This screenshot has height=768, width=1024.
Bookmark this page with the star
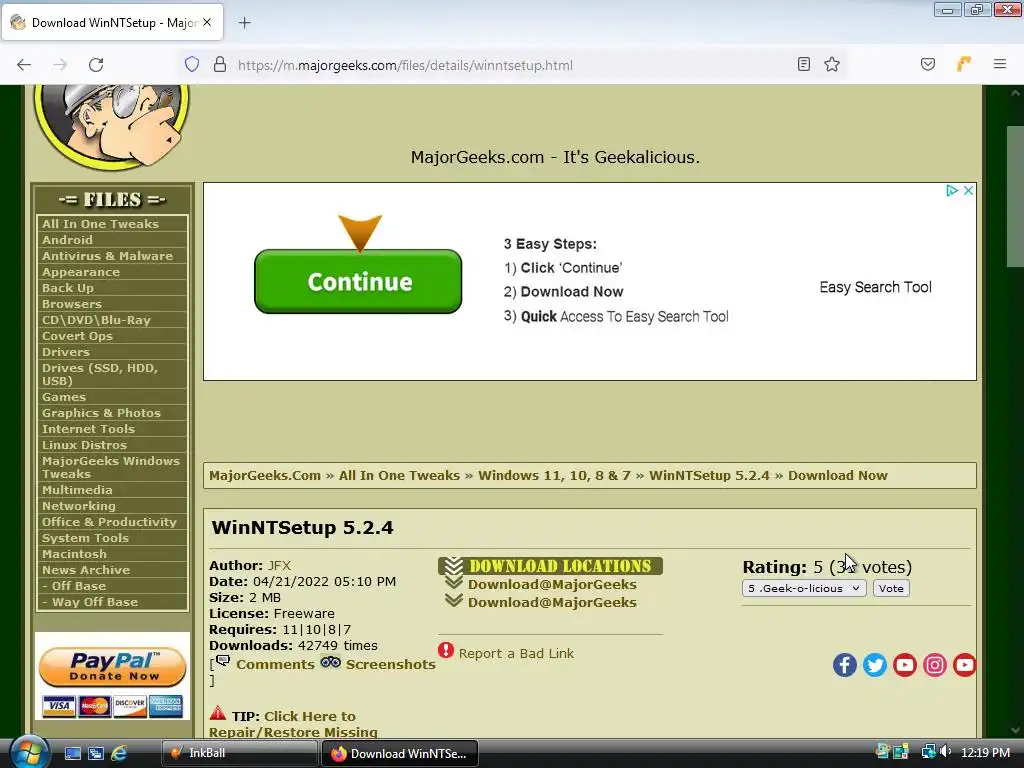pos(831,64)
